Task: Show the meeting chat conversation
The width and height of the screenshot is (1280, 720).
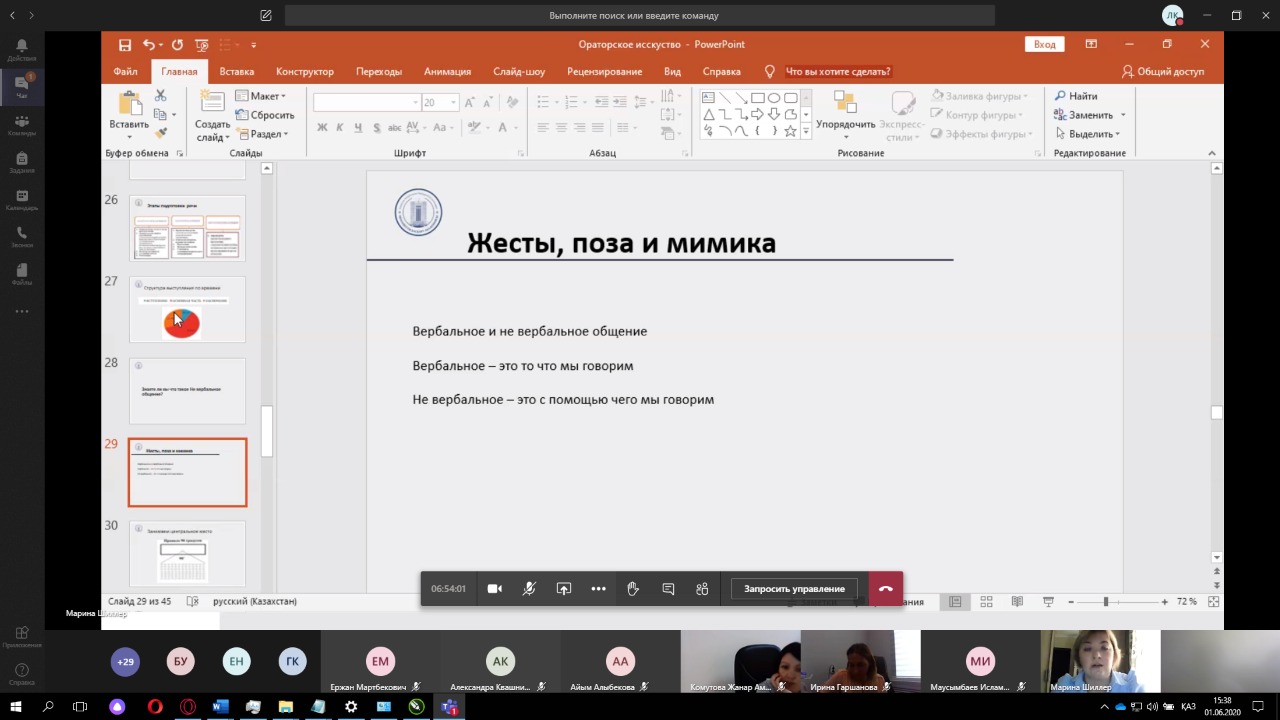Action: (x=668, y=589)
